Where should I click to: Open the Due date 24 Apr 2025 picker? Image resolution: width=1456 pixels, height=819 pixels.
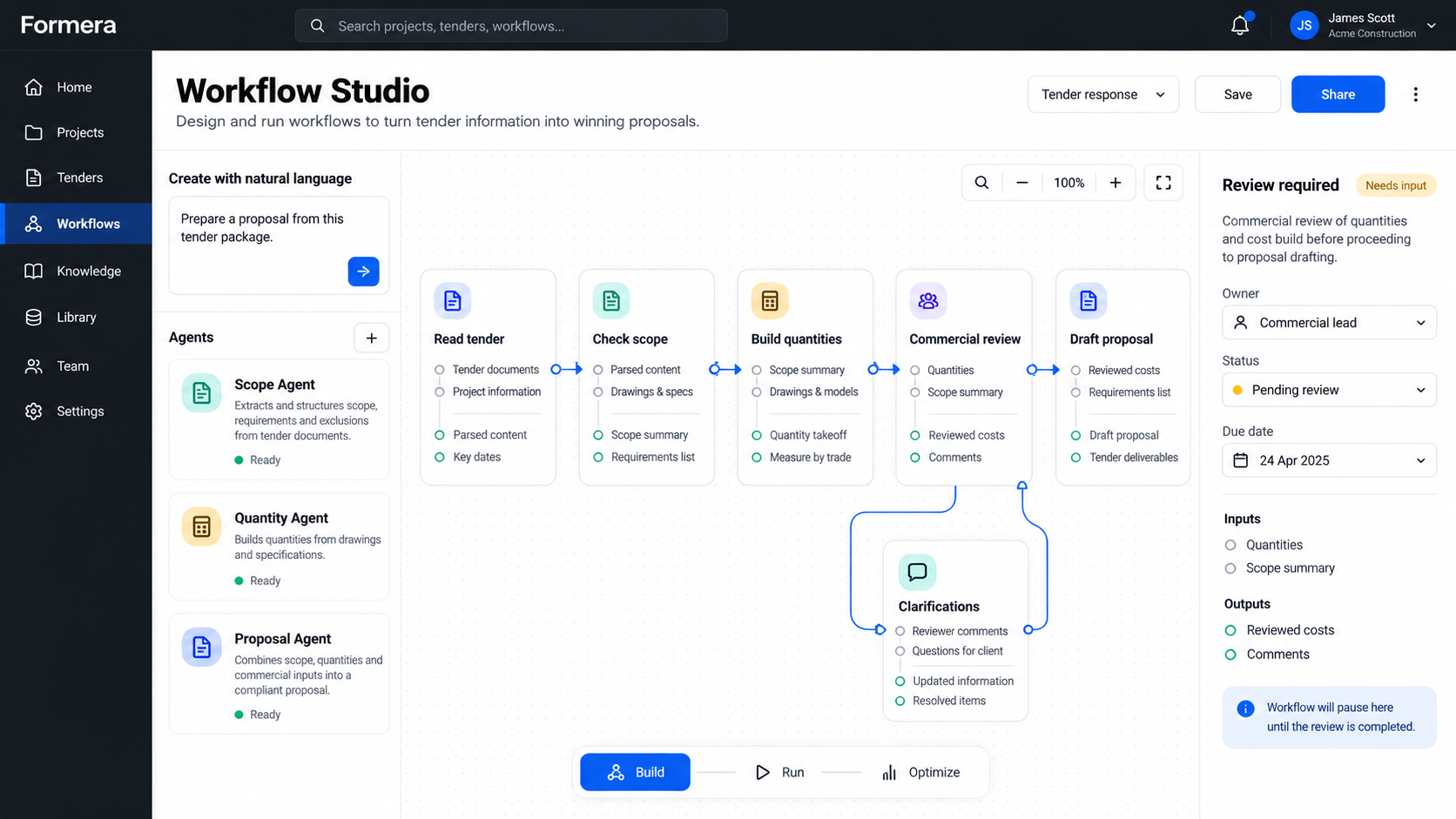(x=1329, y=460)
